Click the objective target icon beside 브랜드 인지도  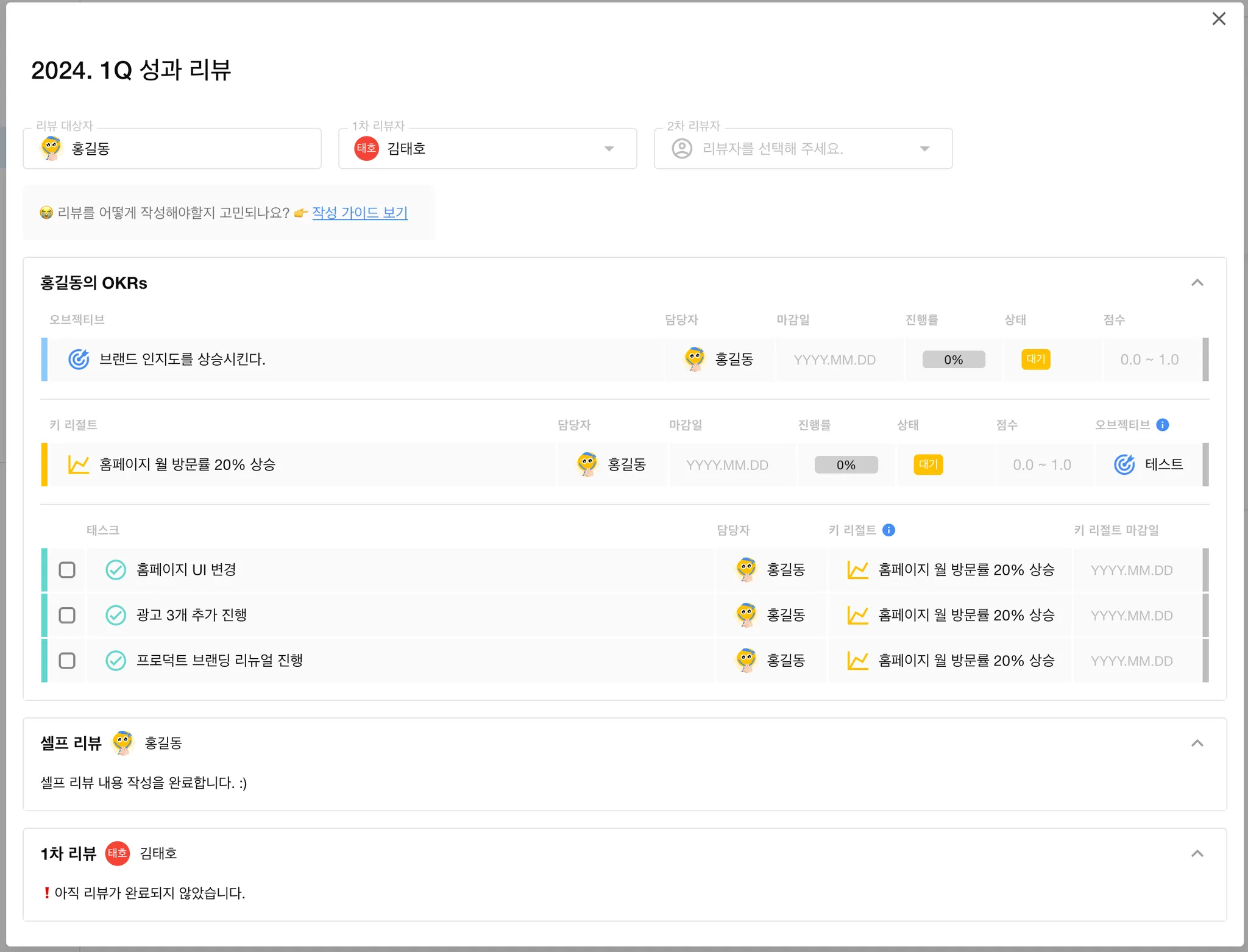tap(79, 360)
